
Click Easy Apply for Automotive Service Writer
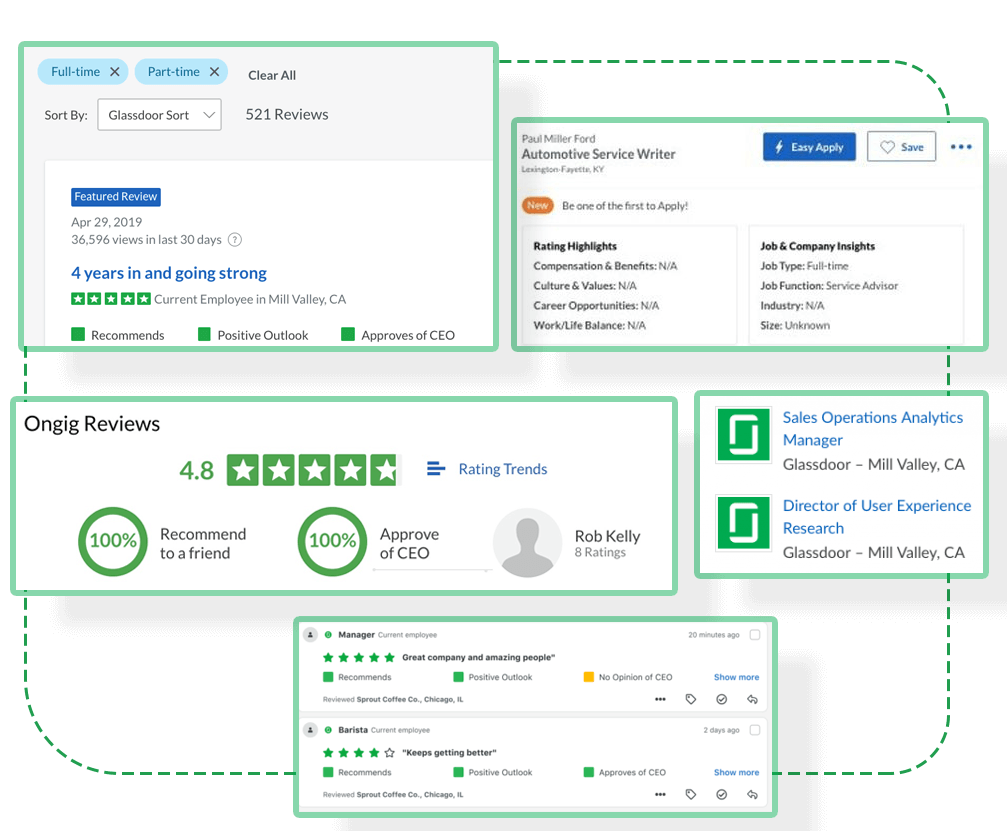pyautogui.click(x=809, y=147)
